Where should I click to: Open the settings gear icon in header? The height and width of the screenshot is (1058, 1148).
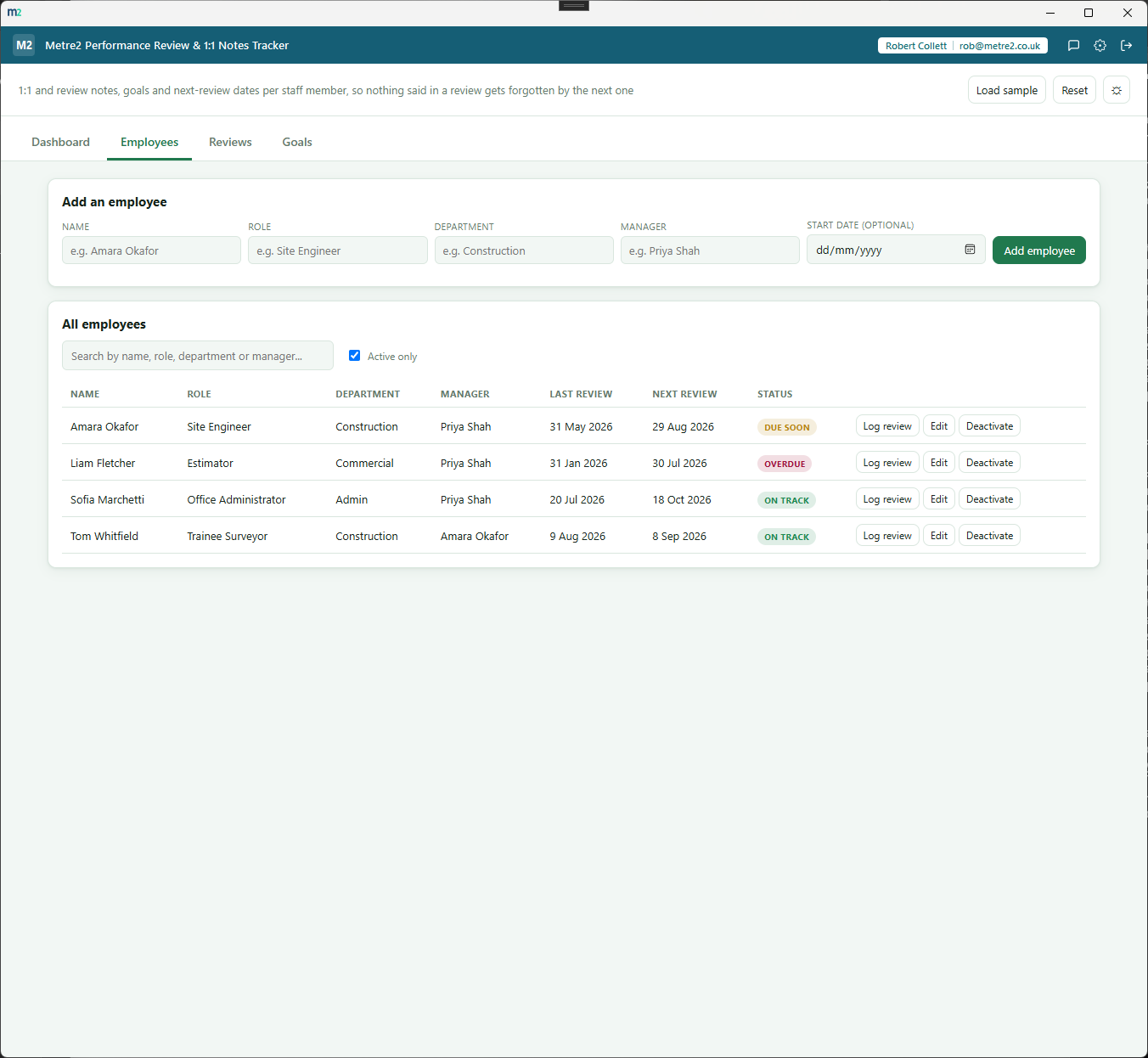(x=1100, y=46)
